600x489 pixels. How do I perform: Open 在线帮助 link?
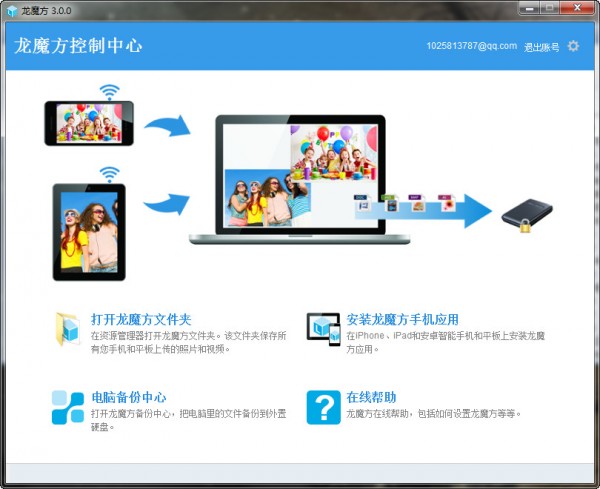coord(371,397)
